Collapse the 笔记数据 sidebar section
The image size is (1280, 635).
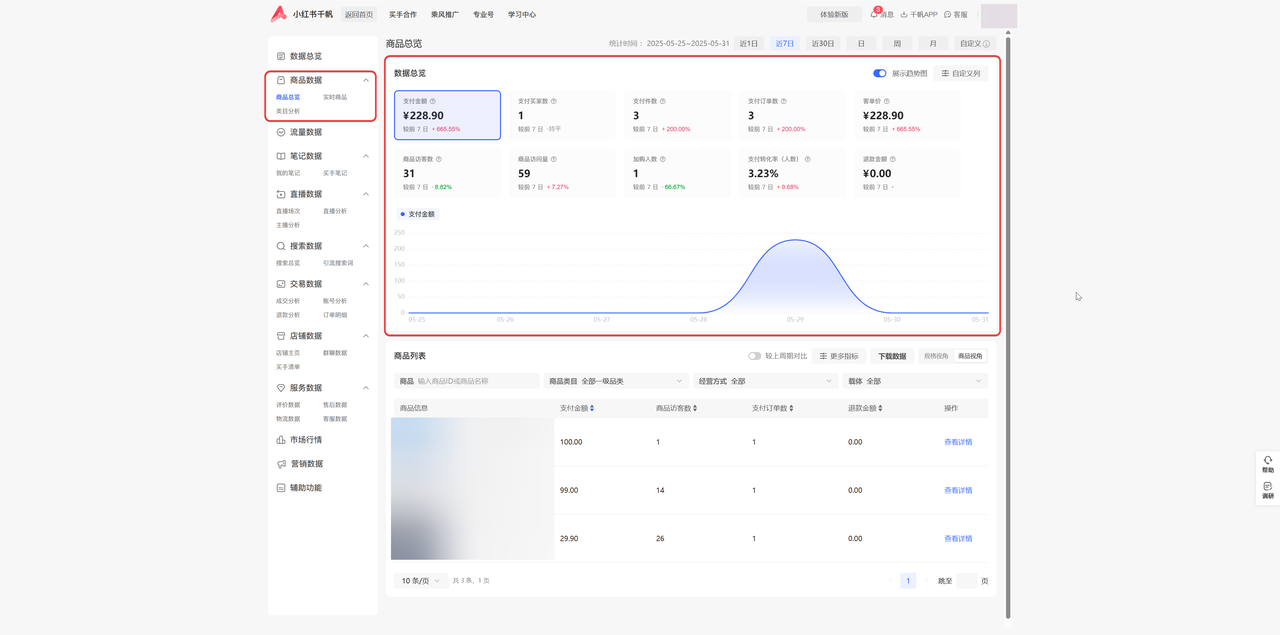[366, 156]
